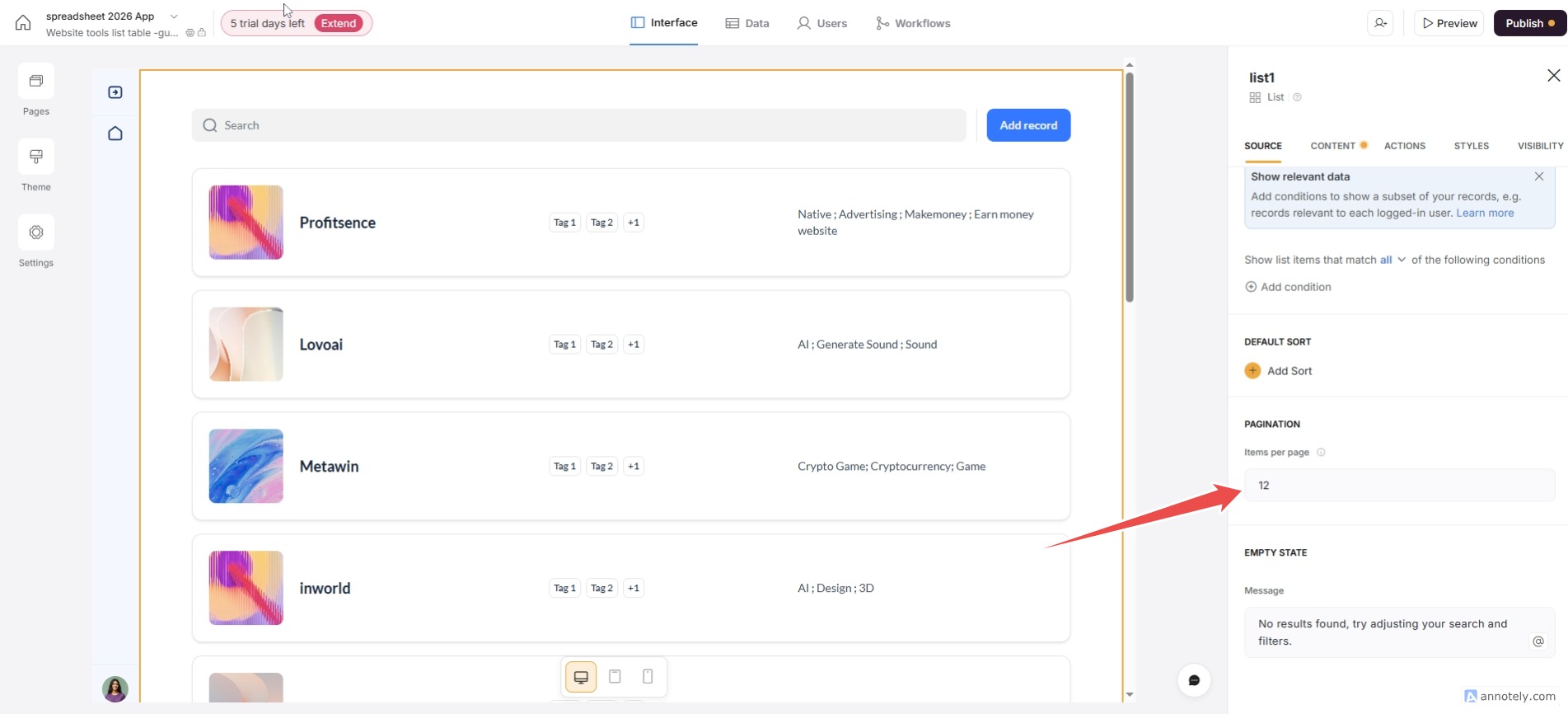Click the Items per page field
This screenshot has width=1568, height=714.
(x=1399, y=486)
